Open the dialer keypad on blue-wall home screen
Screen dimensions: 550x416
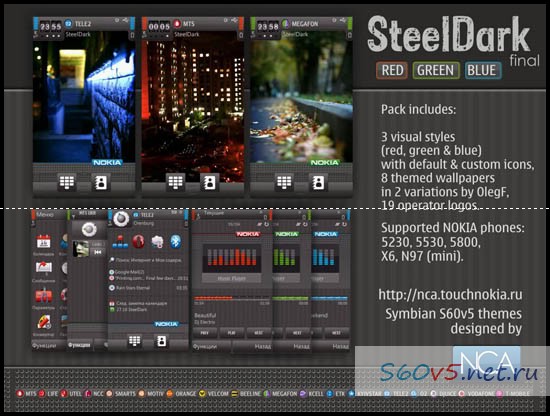[67, 182]
